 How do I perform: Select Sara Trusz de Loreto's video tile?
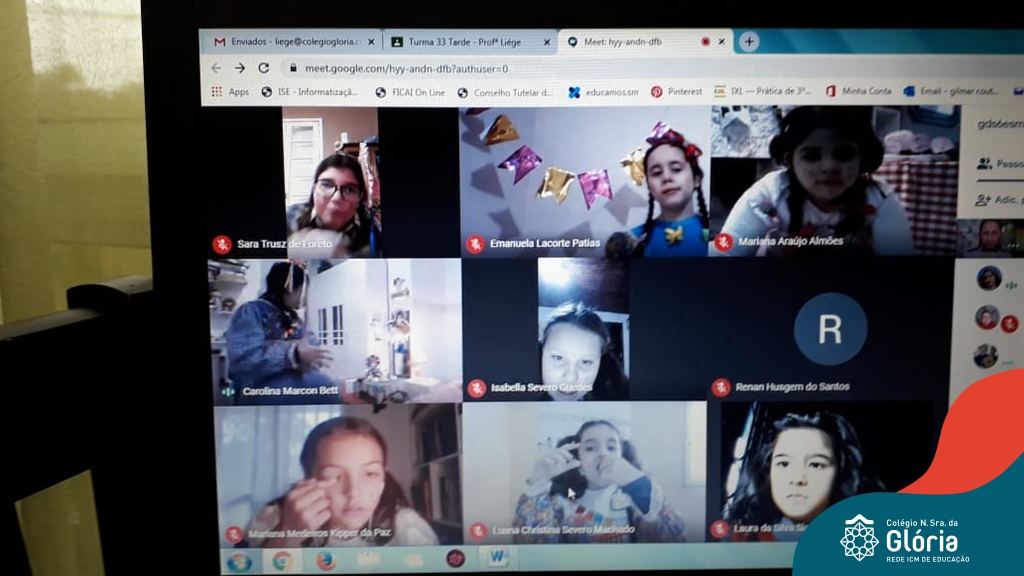click(x=333, y=182)
